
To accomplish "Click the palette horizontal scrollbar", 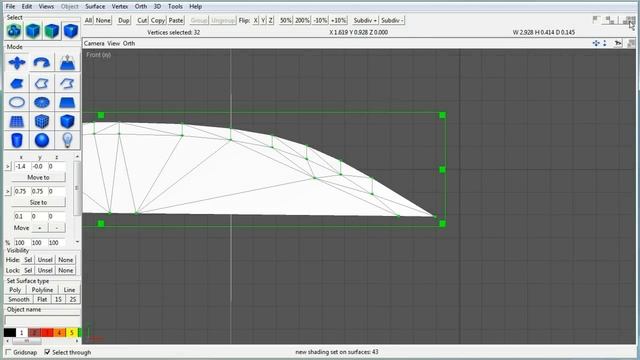I will (x=42, y=341).
